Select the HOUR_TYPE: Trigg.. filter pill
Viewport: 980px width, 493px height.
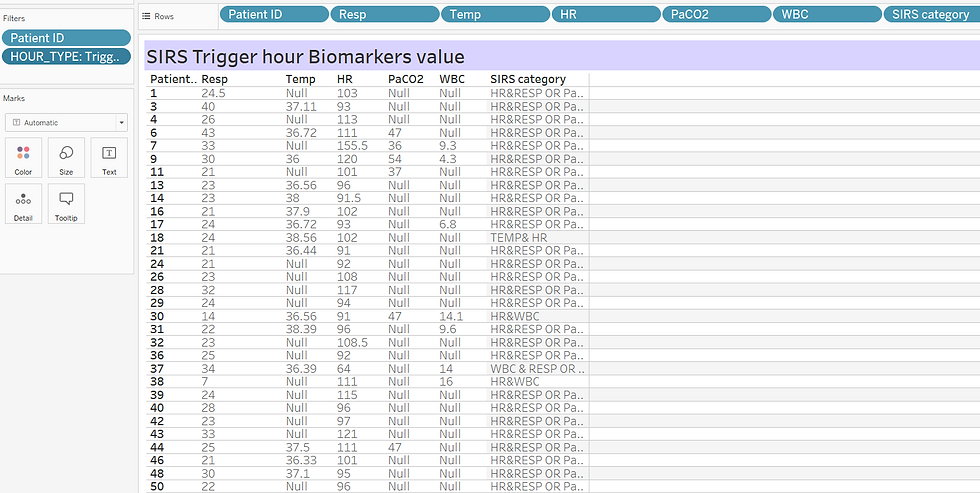[x=66, y=56]
